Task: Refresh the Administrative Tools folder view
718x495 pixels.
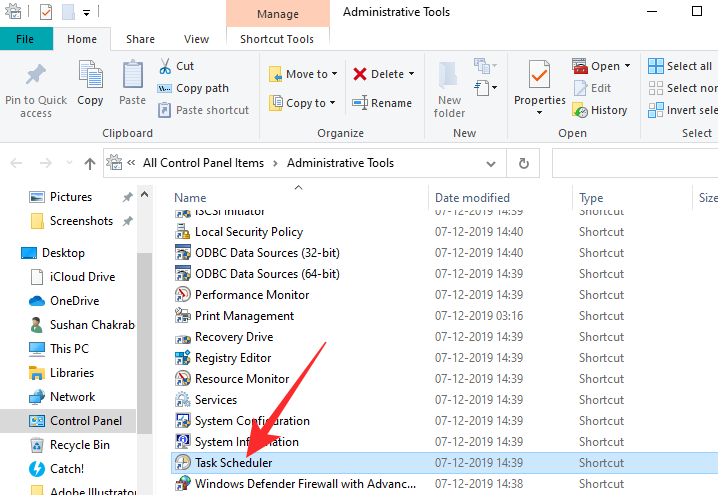Action: click(523, 163)
